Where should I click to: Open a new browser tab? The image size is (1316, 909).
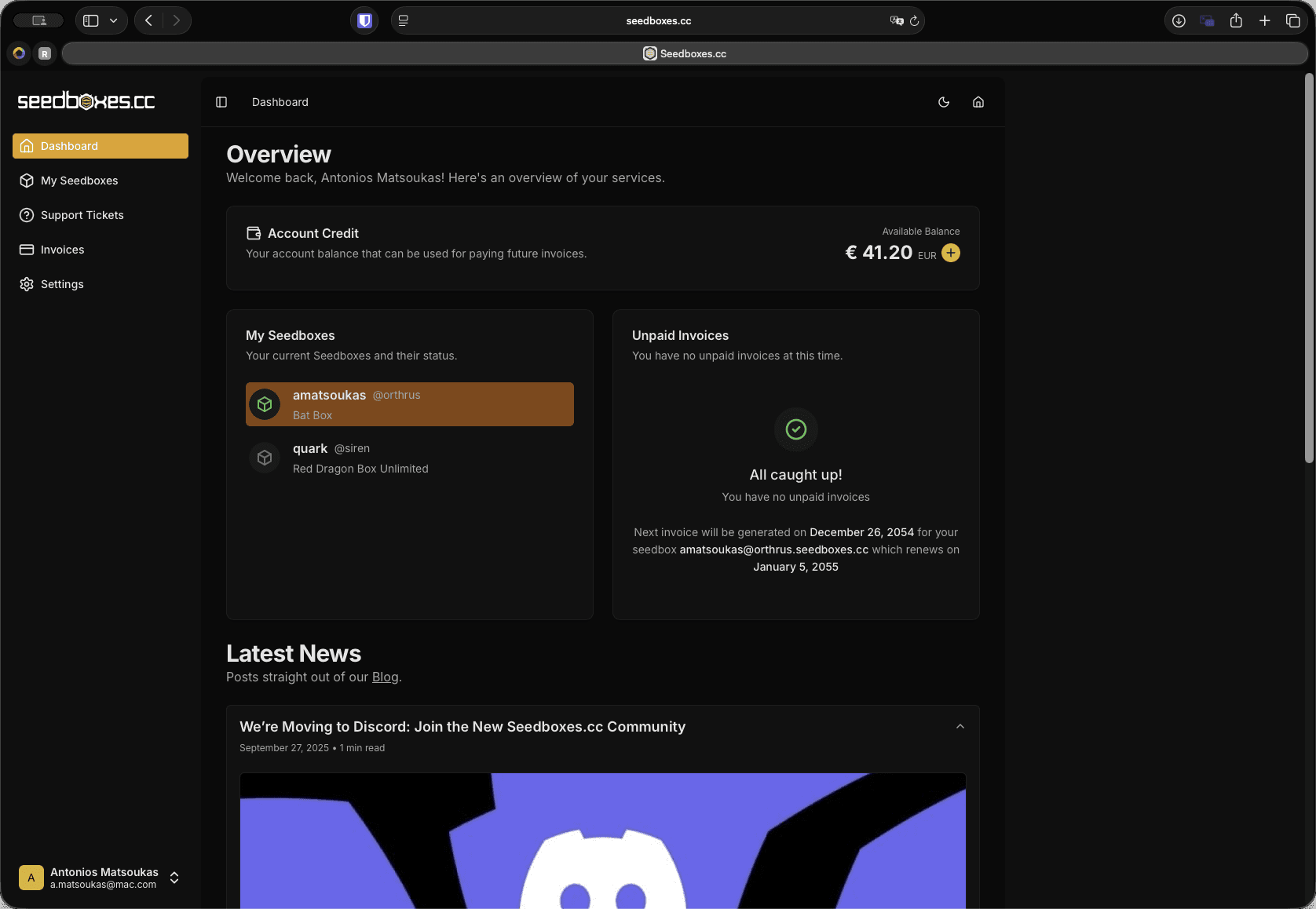click(x=1265, y=20)
